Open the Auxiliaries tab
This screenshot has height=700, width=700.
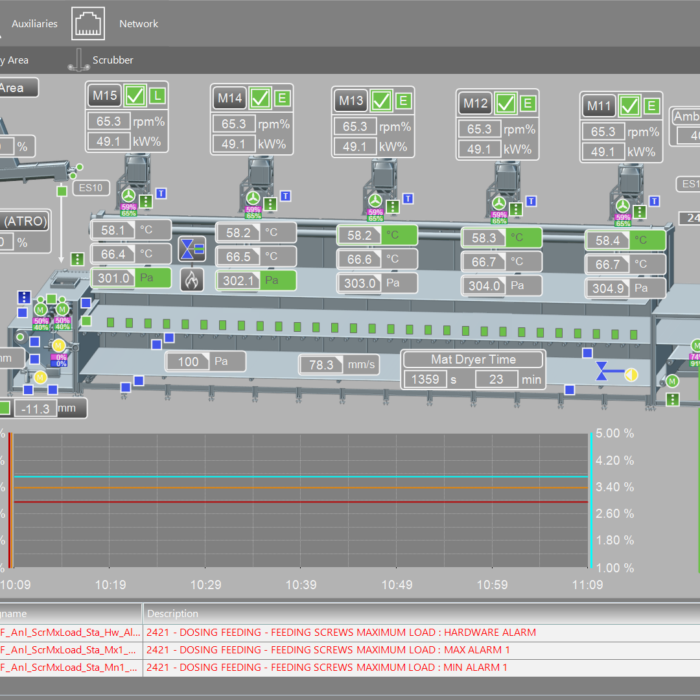click(34, 23)
